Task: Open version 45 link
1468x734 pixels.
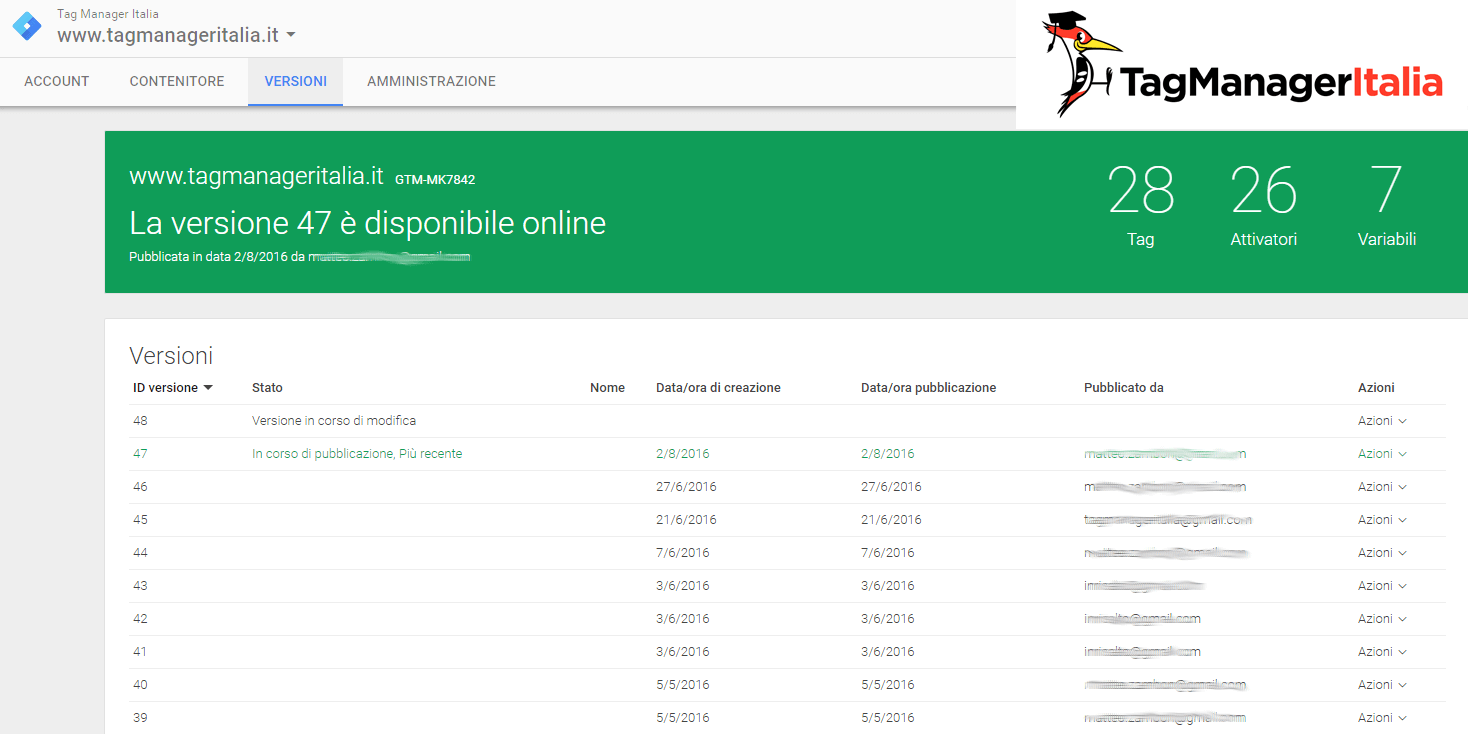Action: [140, 520]
